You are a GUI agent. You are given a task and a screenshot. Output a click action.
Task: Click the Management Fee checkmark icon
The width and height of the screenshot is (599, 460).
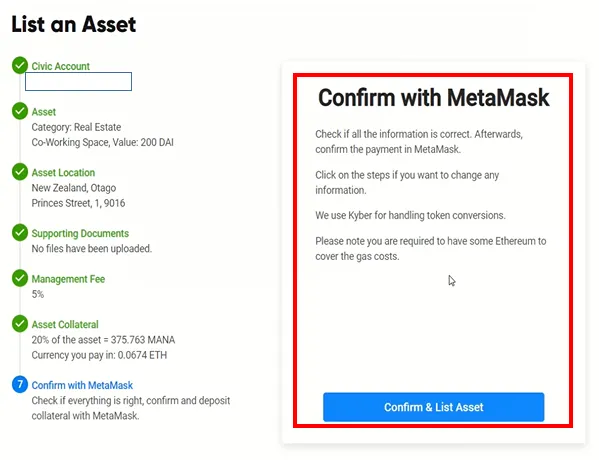[x=20, y=278]
